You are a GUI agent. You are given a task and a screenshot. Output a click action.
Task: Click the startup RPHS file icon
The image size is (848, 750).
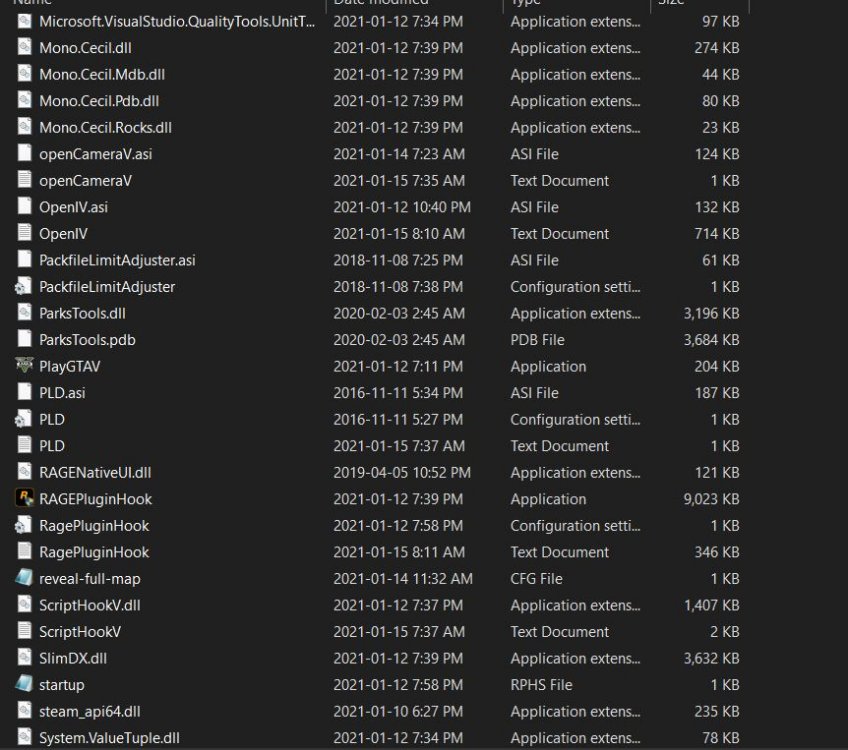24,683
